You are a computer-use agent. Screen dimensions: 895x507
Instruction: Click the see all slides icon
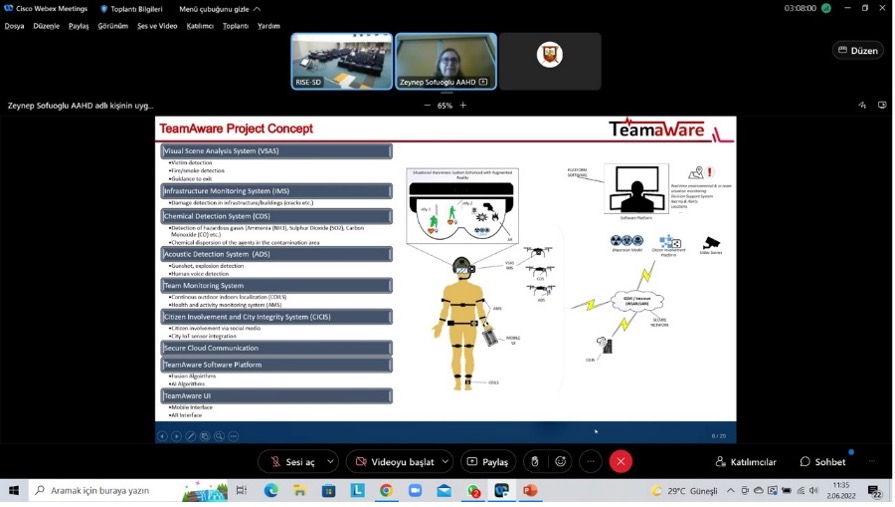click(x=205, y=436)
